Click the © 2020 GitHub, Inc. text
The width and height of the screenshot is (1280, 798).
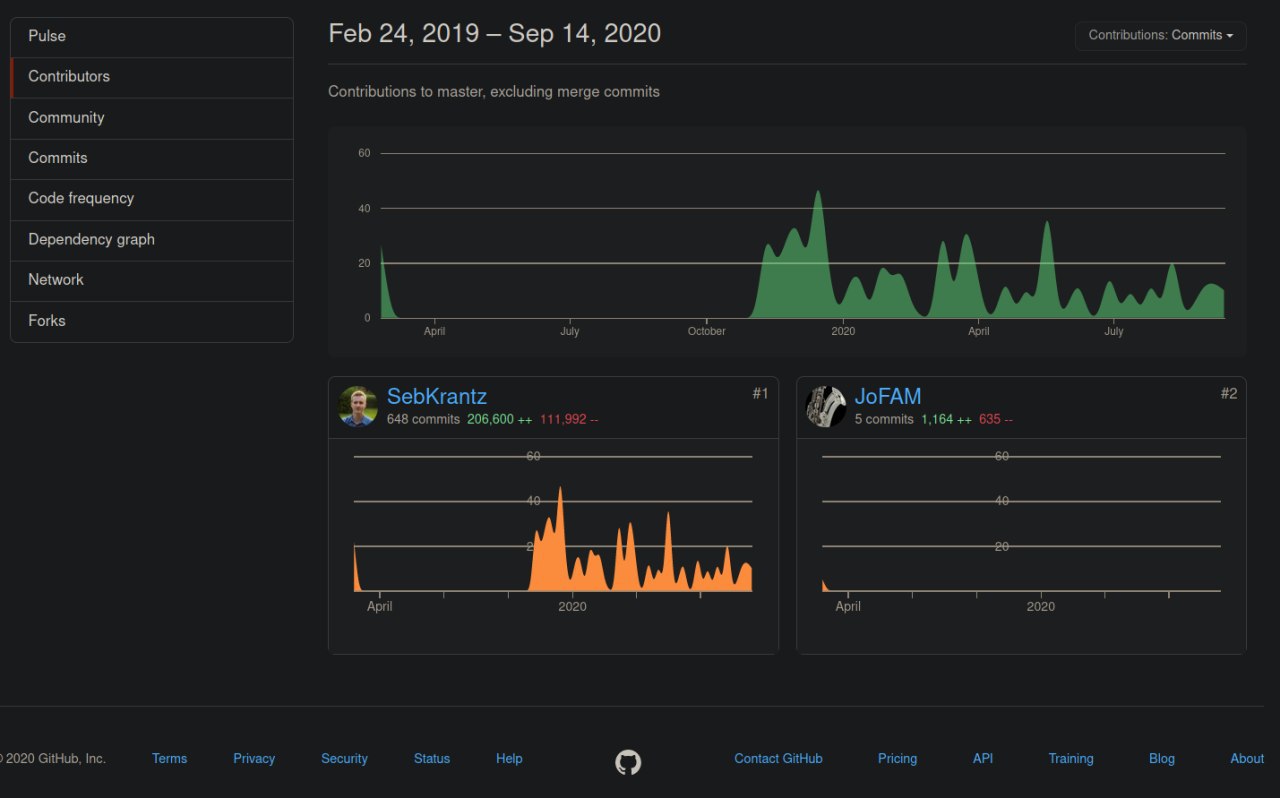click(52, 759)
